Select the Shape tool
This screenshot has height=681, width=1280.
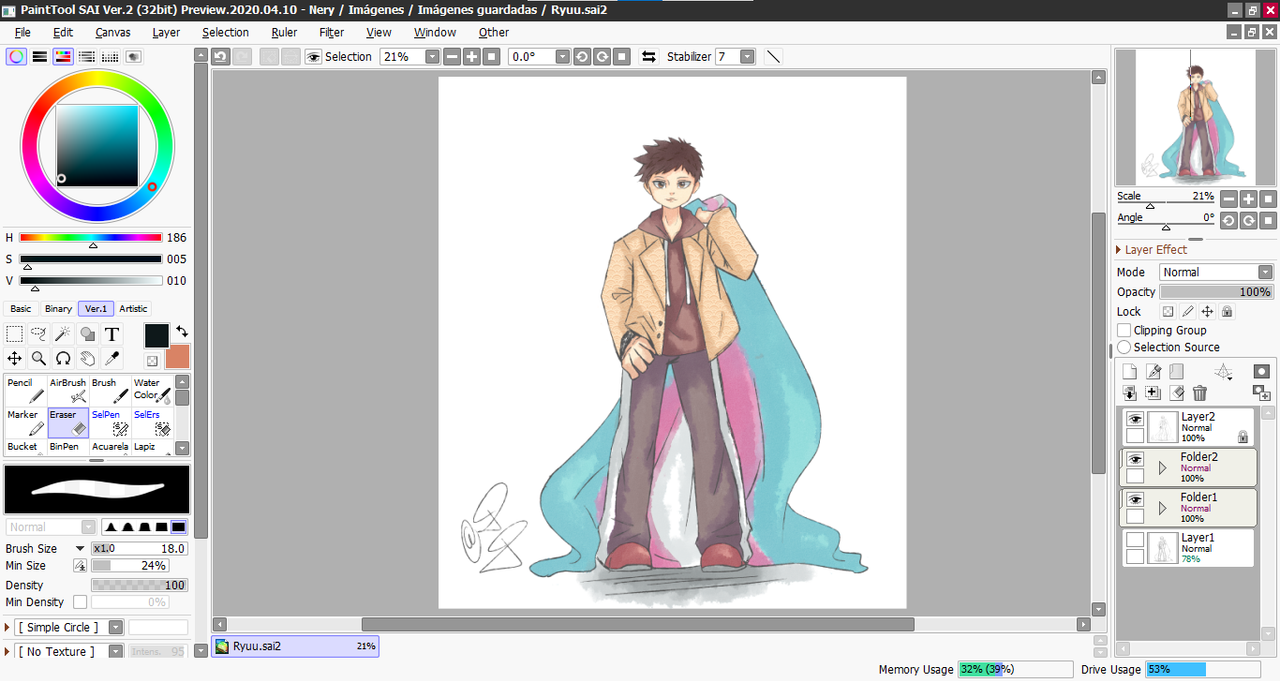point(88,334)
